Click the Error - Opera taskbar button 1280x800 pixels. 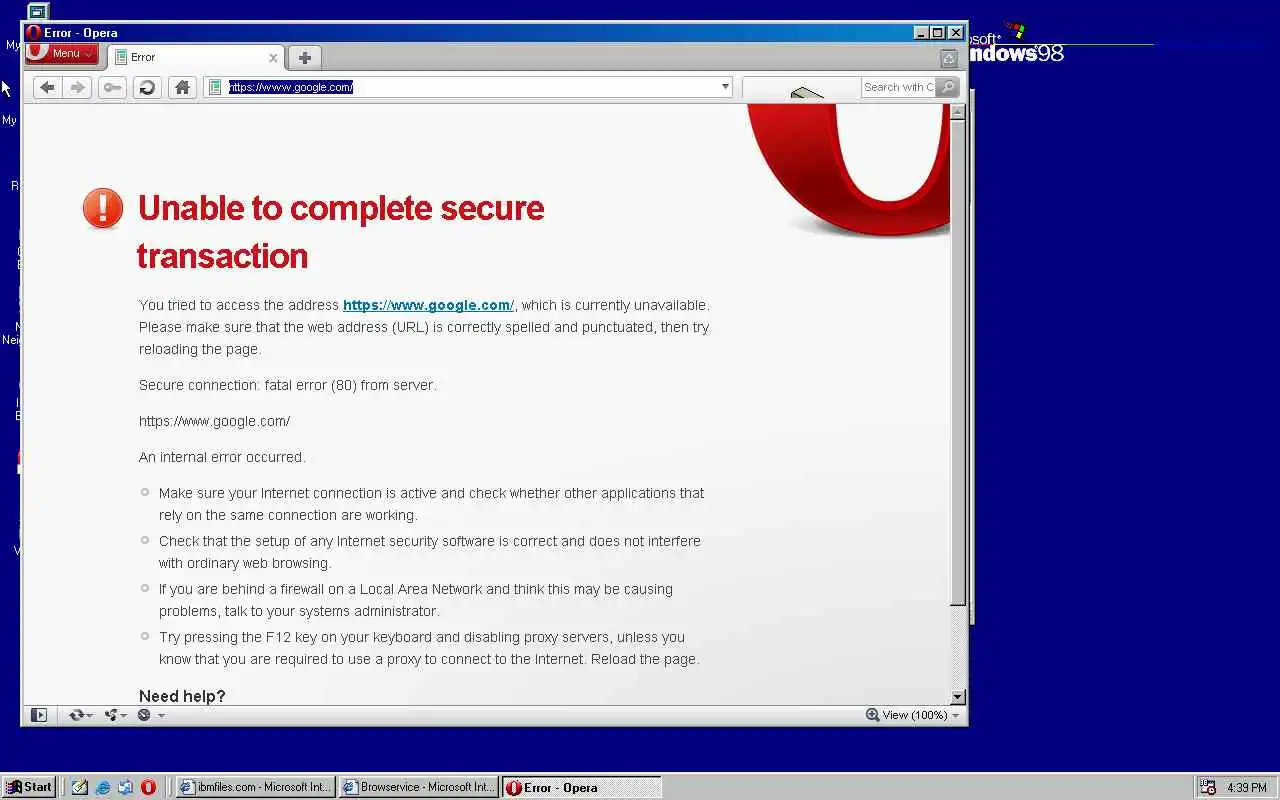point(581,787)
